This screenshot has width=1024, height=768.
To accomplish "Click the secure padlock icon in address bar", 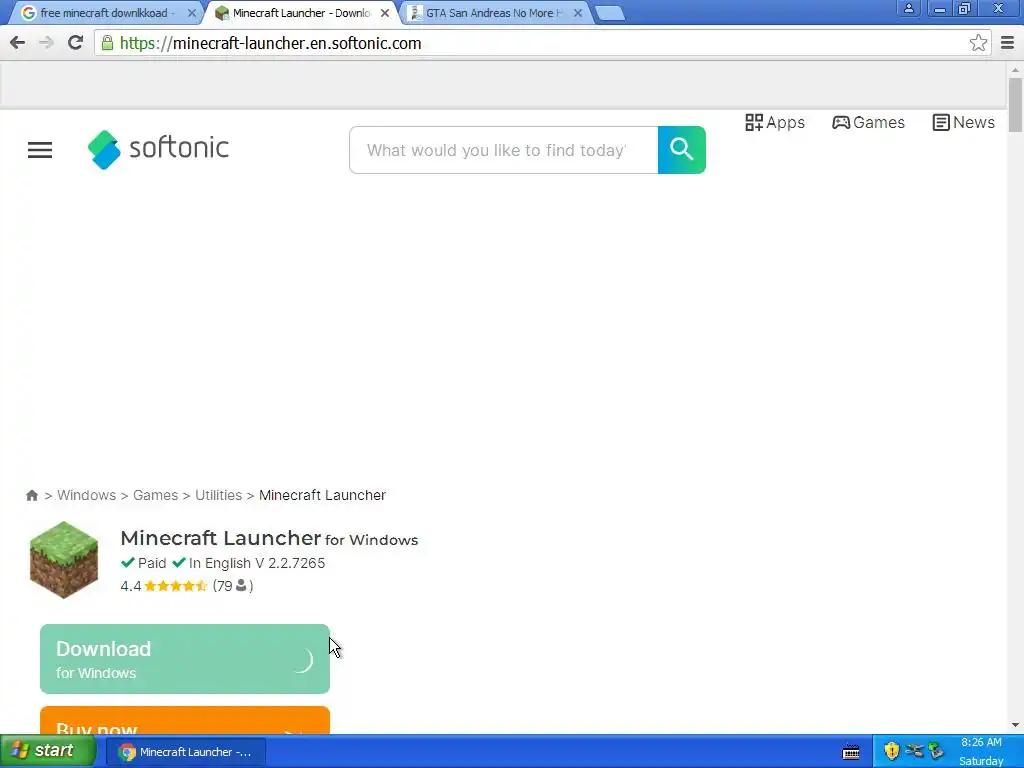I will [107, 43].
